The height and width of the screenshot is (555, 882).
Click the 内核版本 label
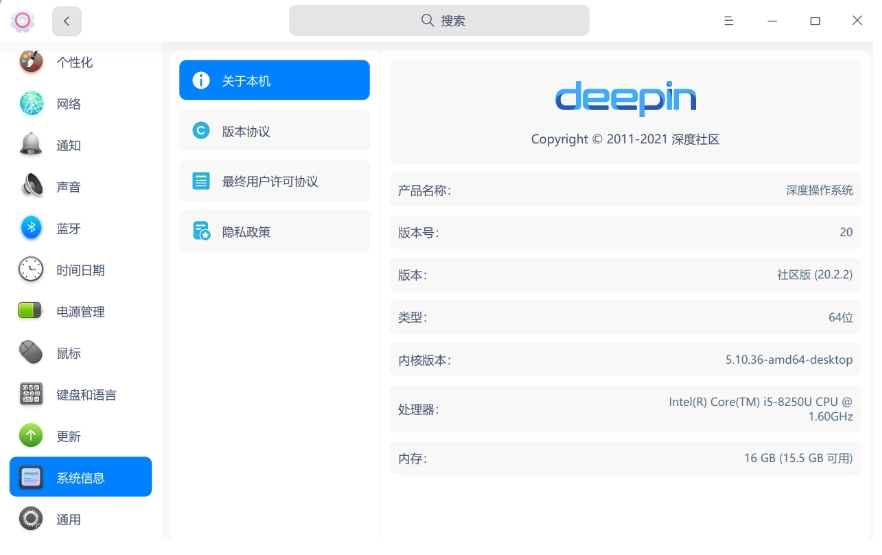click(x=424, y=360)
